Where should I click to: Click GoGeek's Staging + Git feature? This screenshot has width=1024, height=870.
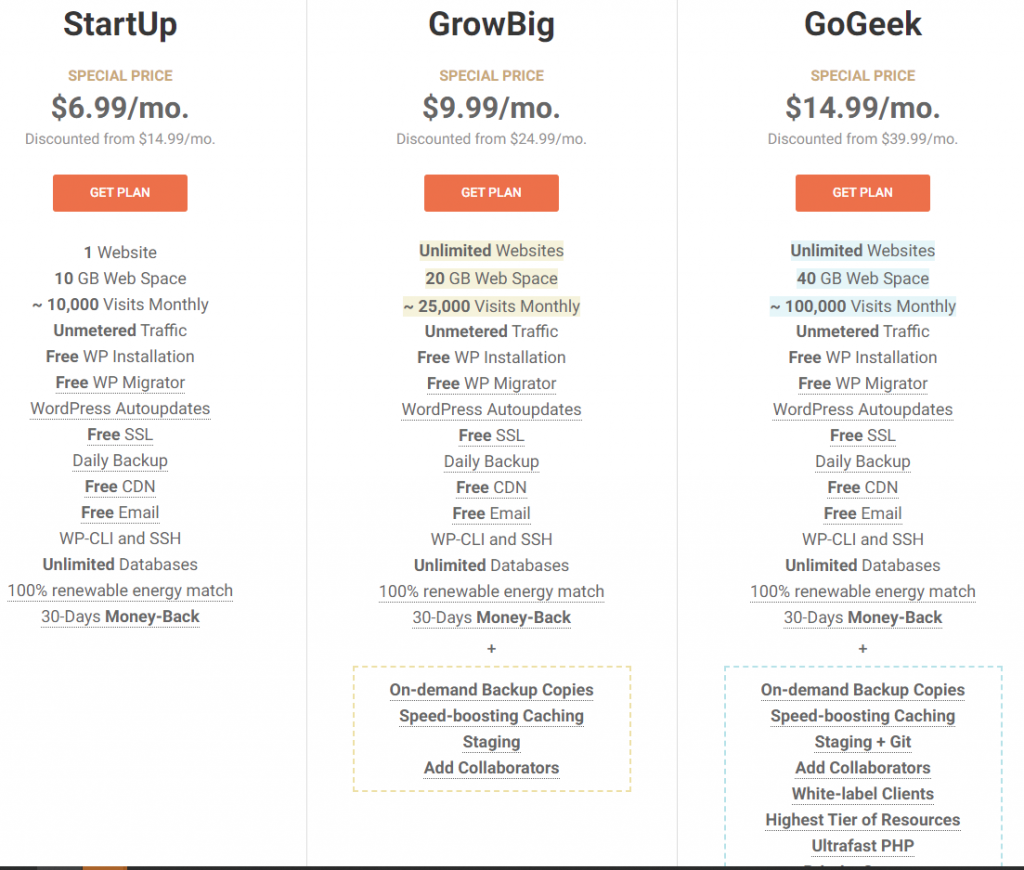tap(862, 742)
